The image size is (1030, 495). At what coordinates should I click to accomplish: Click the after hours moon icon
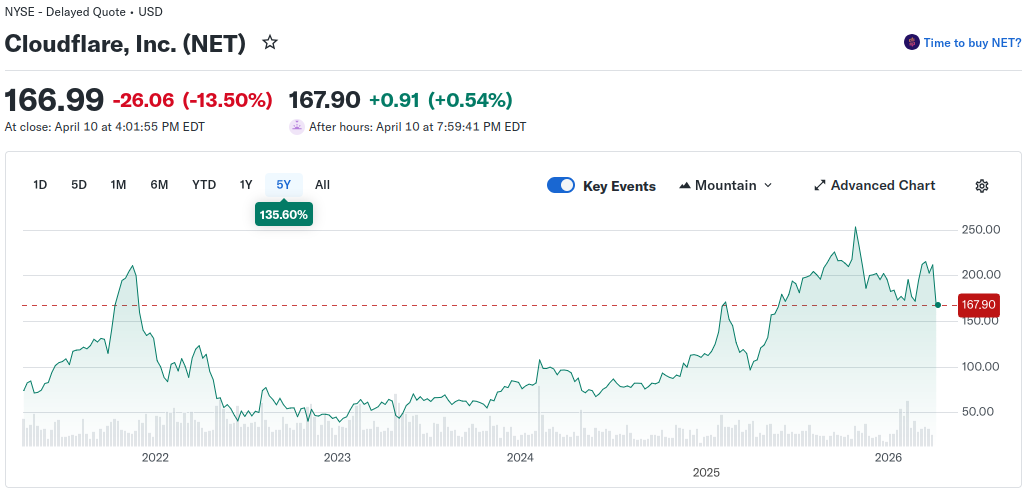click(x=296, y=127)
